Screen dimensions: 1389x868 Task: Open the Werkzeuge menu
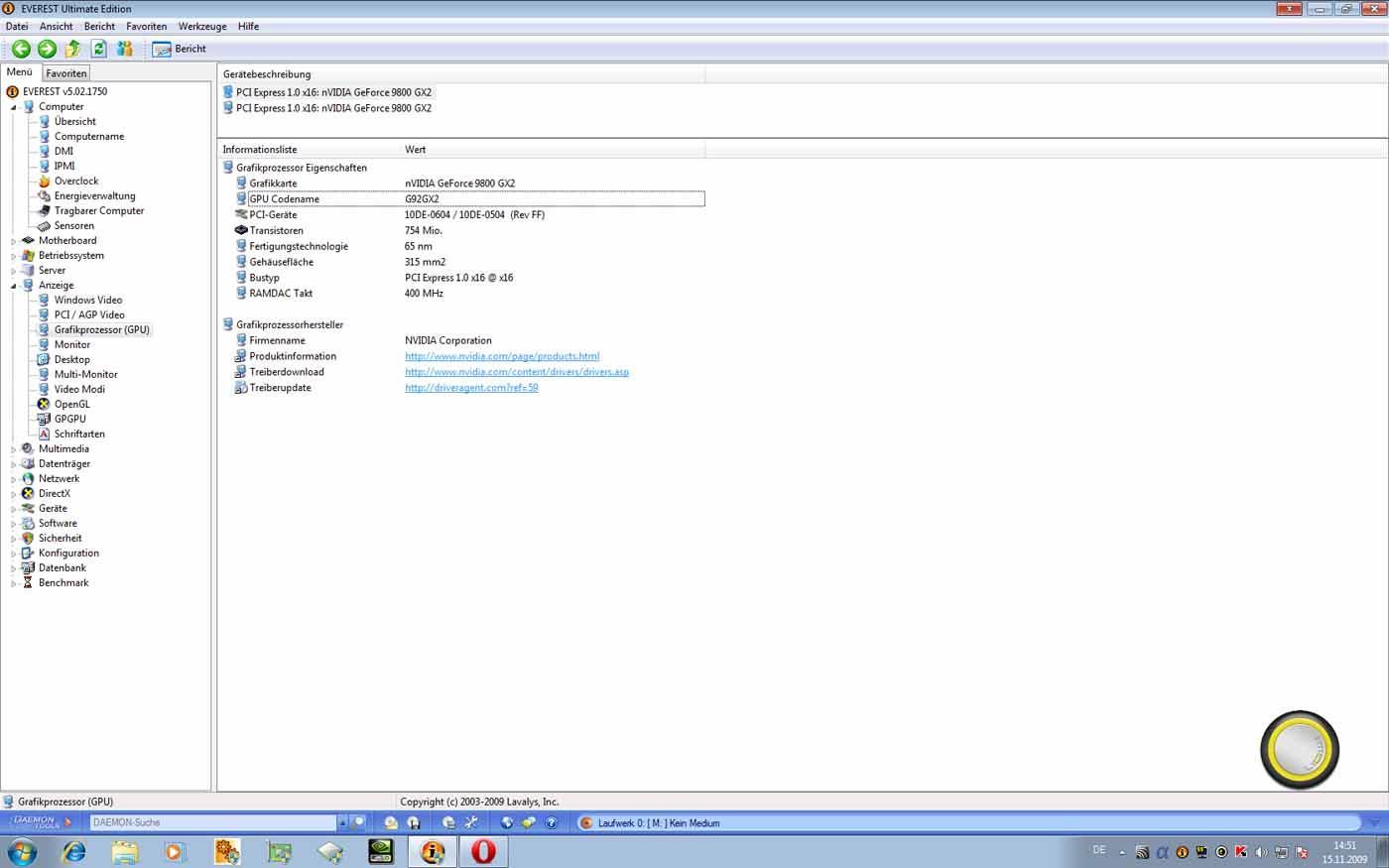(x=202, y=27)
